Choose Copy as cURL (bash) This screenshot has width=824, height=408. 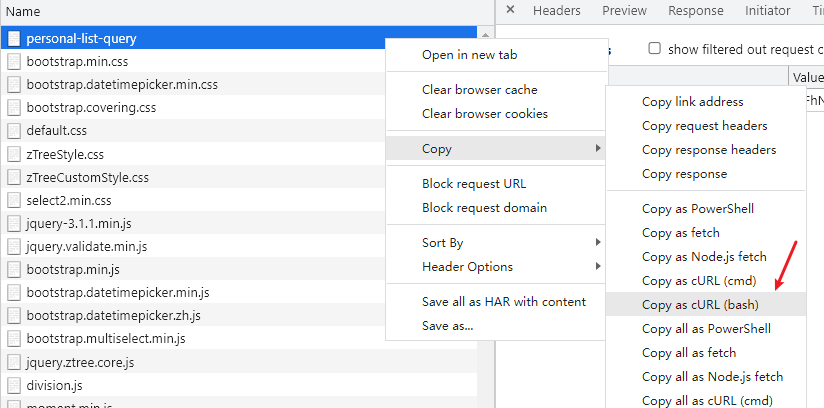(x=701, y=304)
